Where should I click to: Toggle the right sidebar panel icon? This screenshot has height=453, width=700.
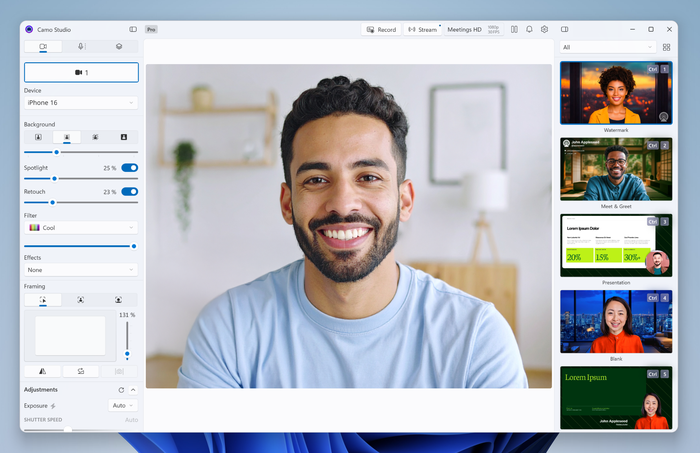coord(565,29)
